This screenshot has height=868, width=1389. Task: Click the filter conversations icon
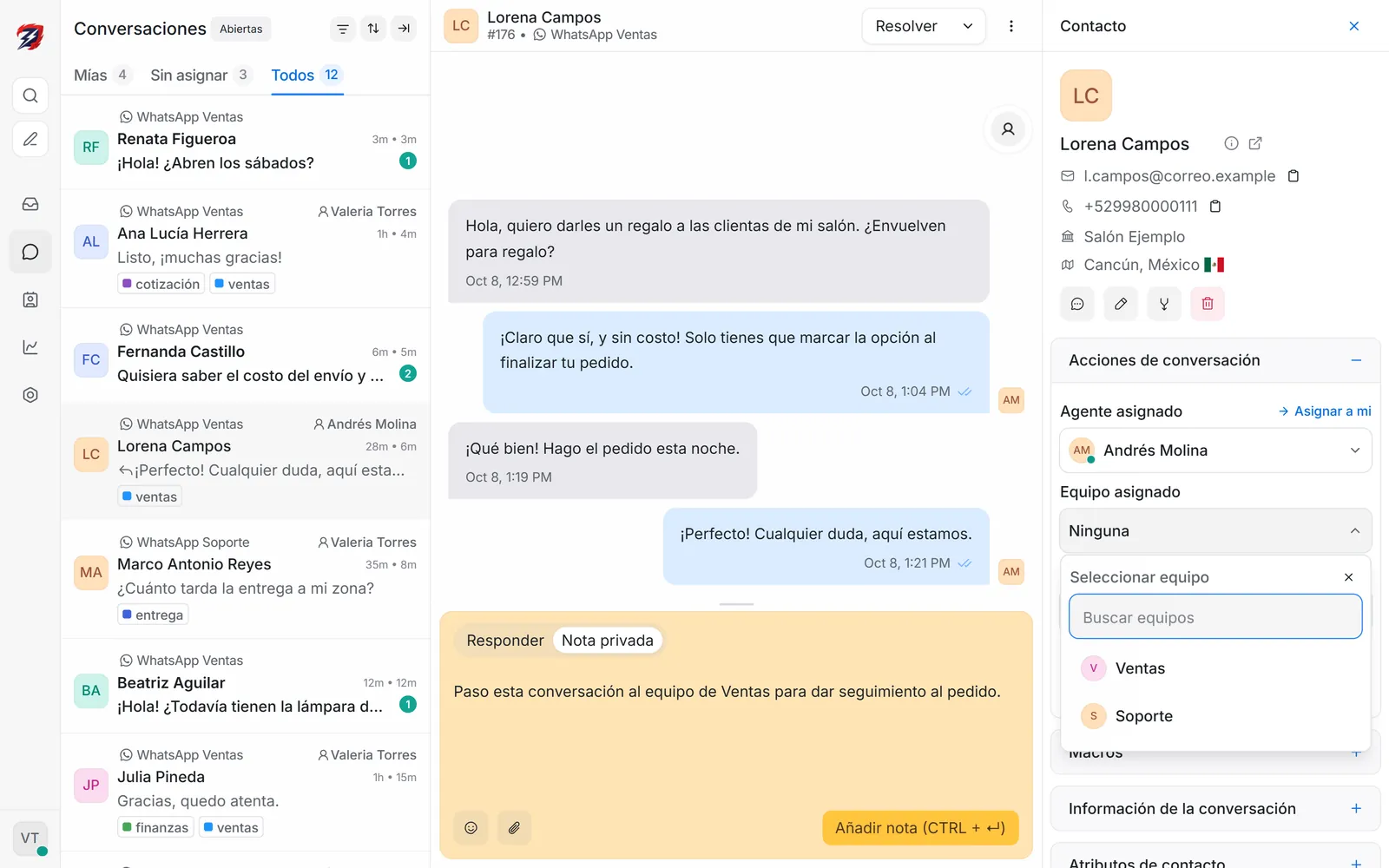tap(343, 29)
